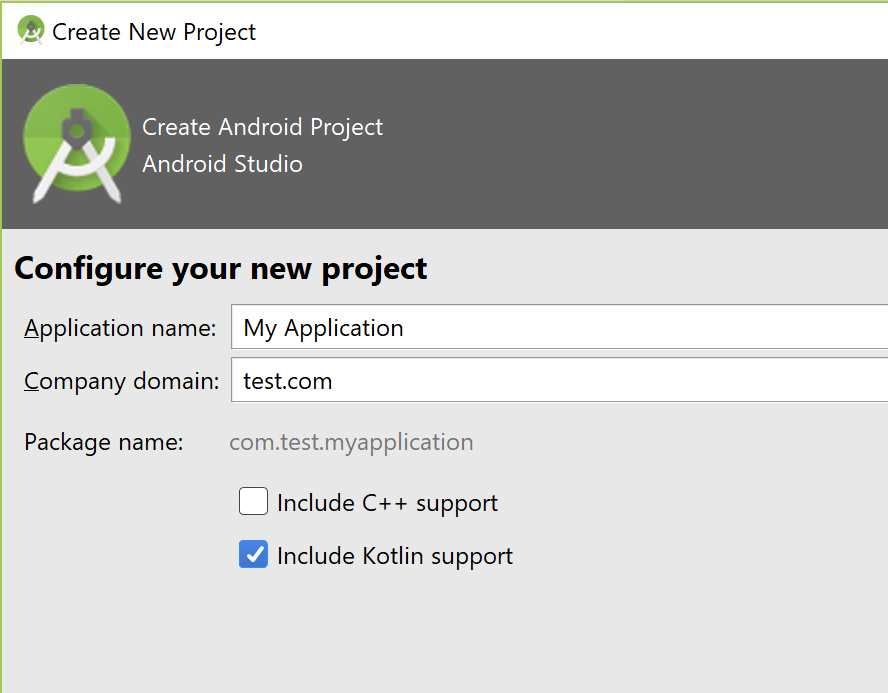Click the com.test.myapplication package name text
This screenshot has height=693, width=888.
tap(351, 443)
